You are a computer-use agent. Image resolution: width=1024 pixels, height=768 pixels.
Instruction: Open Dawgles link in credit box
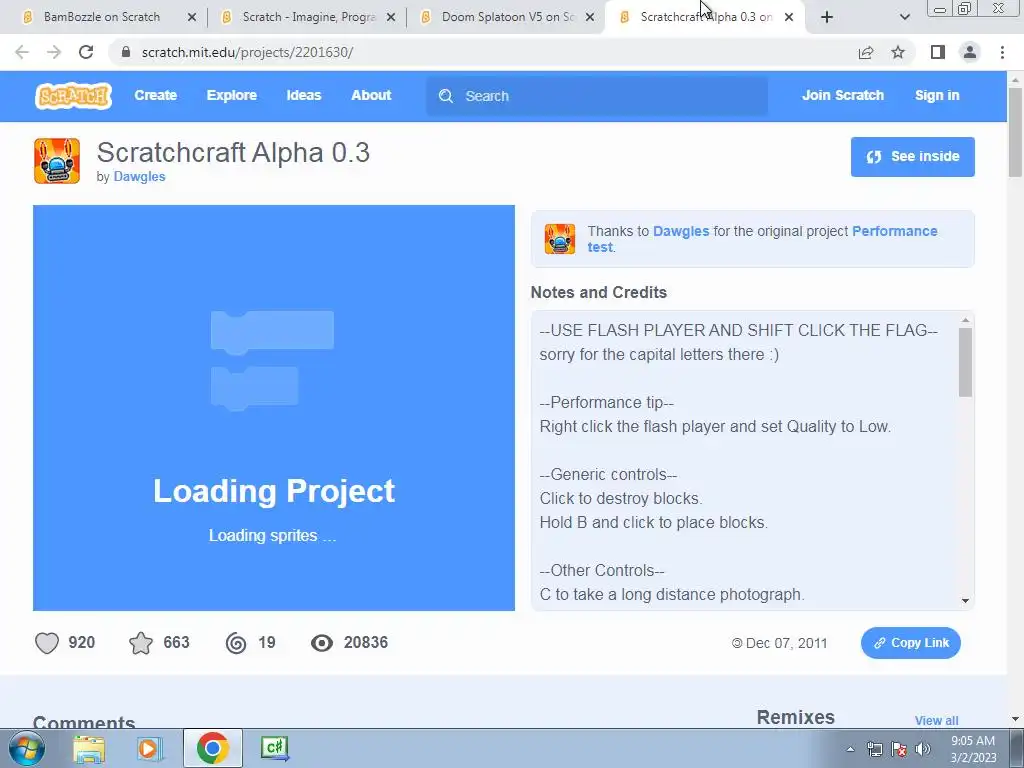tap(681, 231)
